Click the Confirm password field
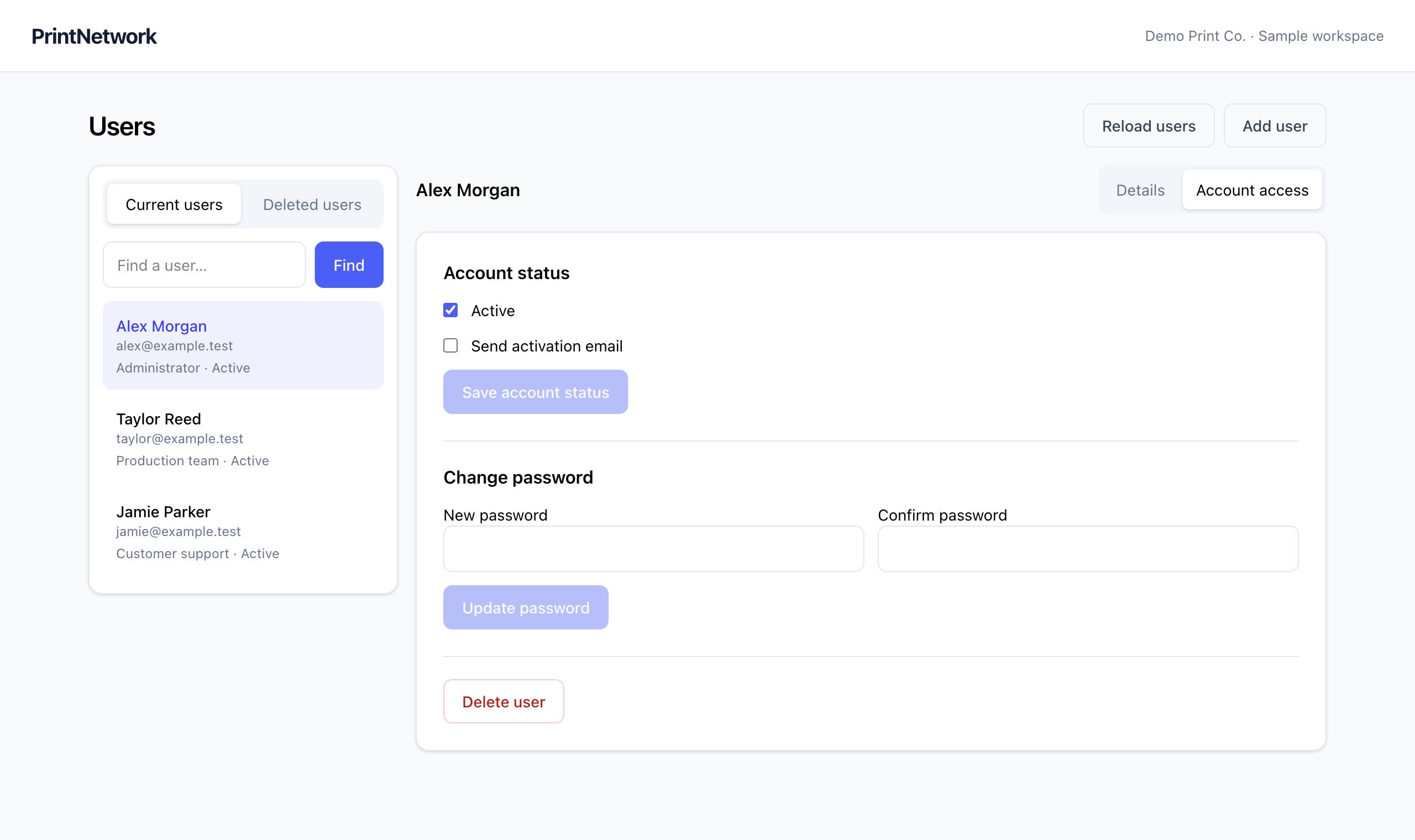 pos(1088,549)
